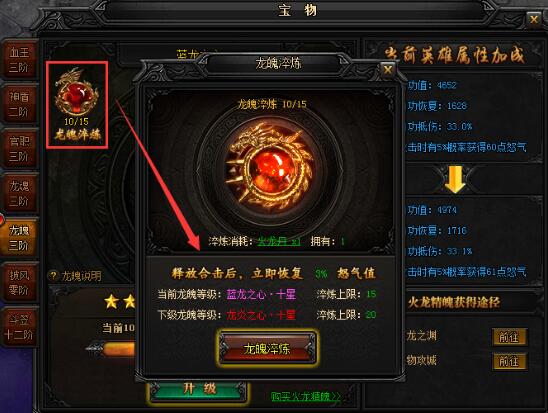This screenshot has height=413, width=548.
Task: Click the second 前往 go button
Action: pos(509,361)
